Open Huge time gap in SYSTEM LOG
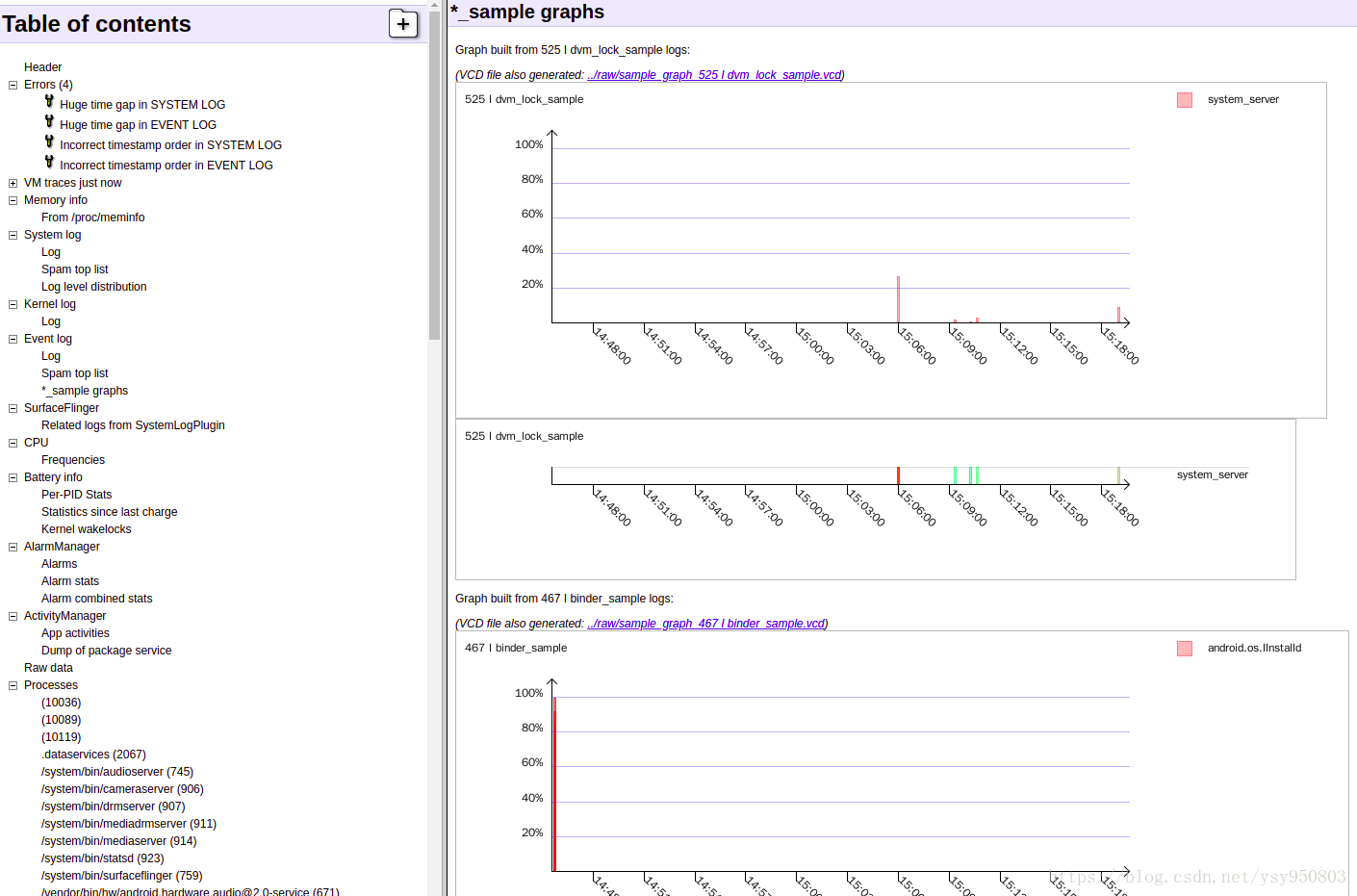Screen dimensions: 1357x896 [142, 105]
